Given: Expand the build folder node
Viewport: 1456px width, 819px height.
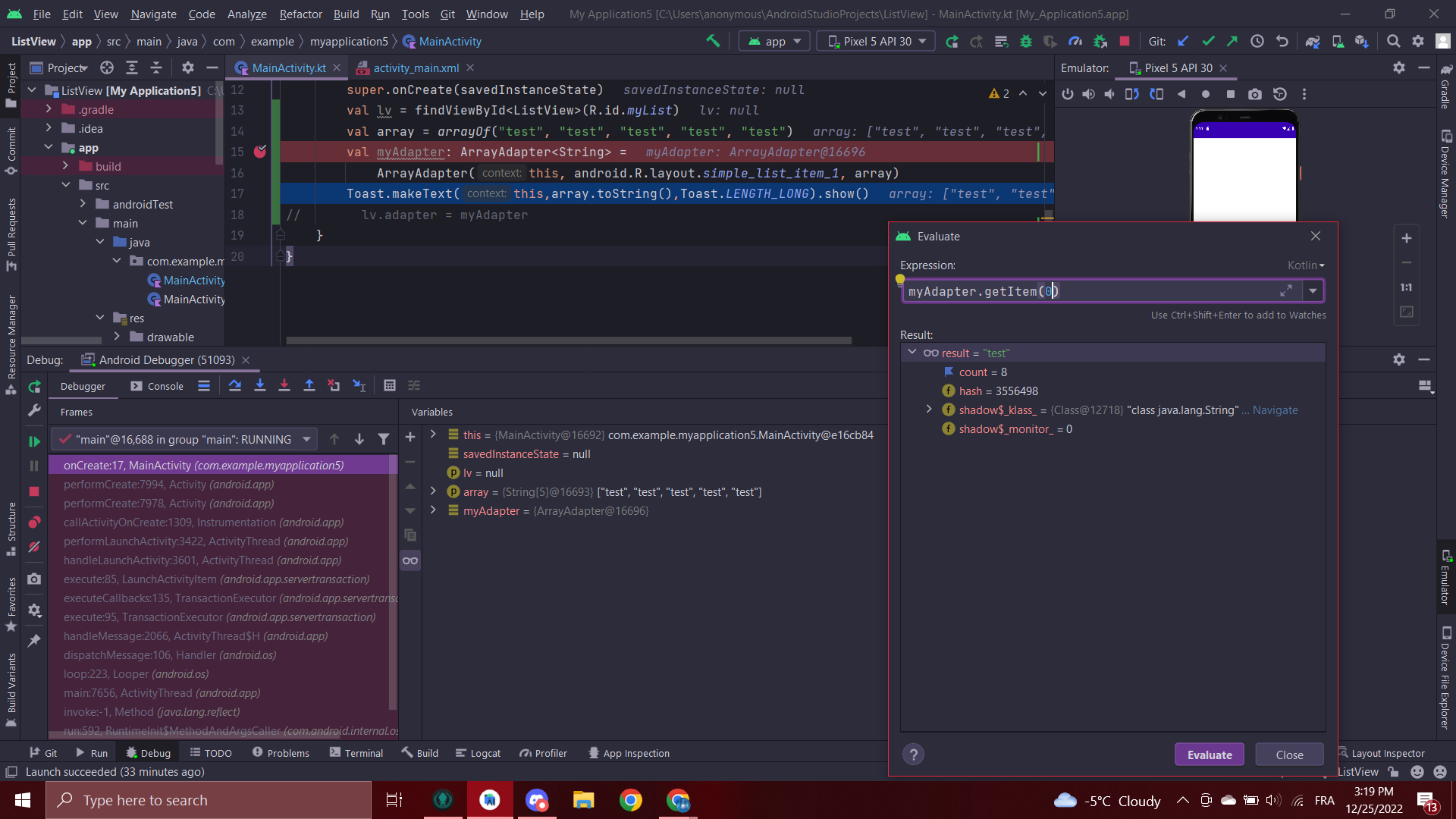Looking at the screenshot, I should [65, 166].
